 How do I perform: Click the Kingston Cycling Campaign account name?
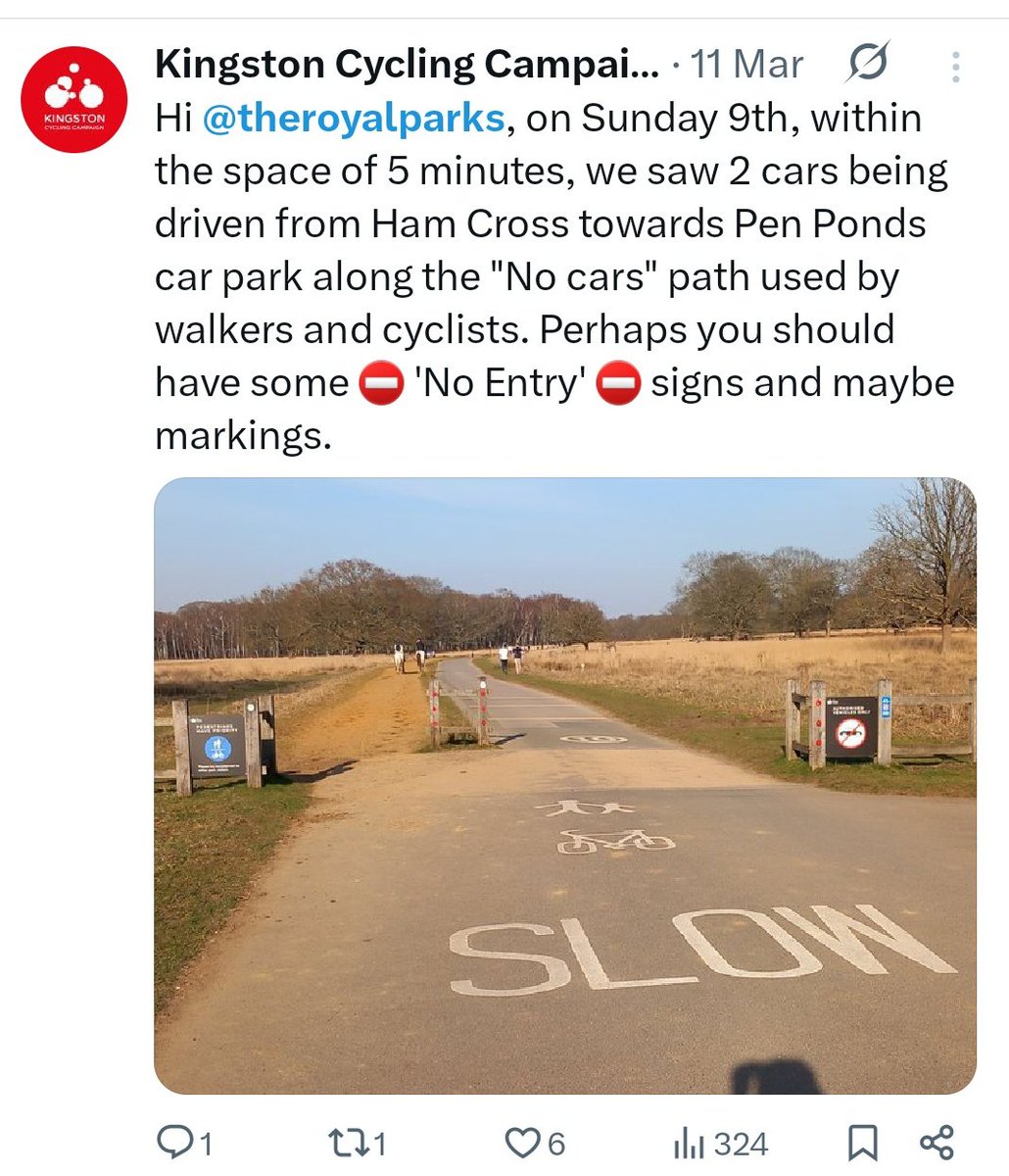tap(408, 66)
